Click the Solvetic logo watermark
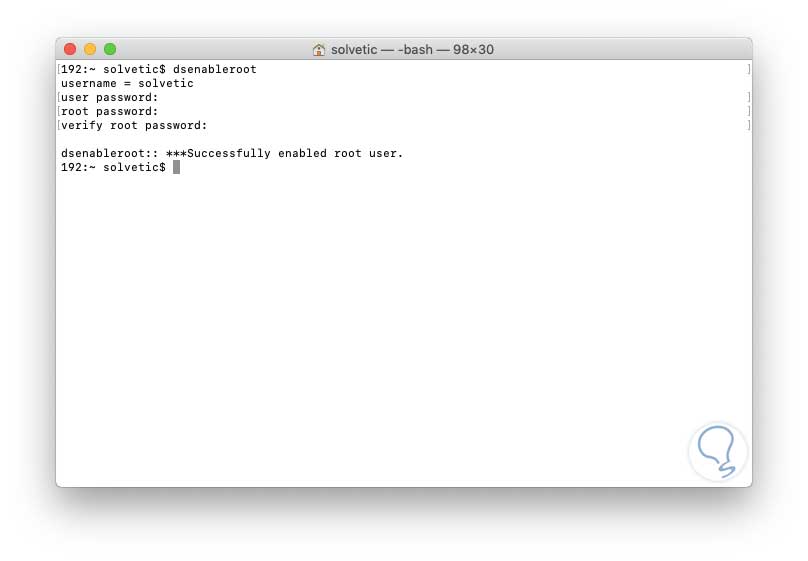Screen dimensions: 808x561 [x=718, y=451]
